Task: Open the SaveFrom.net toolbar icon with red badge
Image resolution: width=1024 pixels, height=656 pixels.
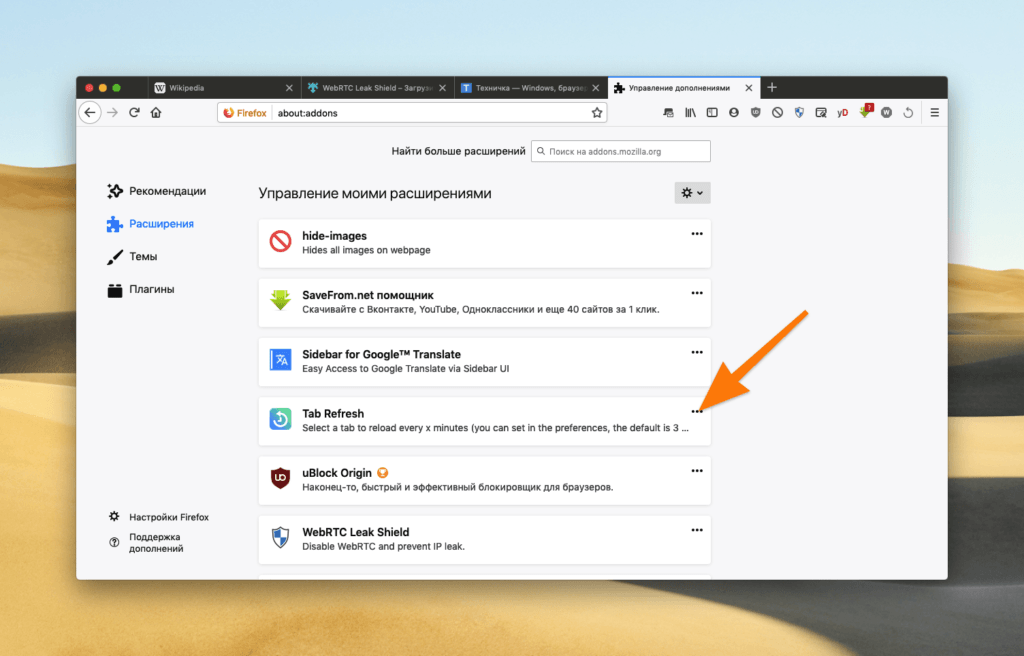Action: tap(866, 111)
